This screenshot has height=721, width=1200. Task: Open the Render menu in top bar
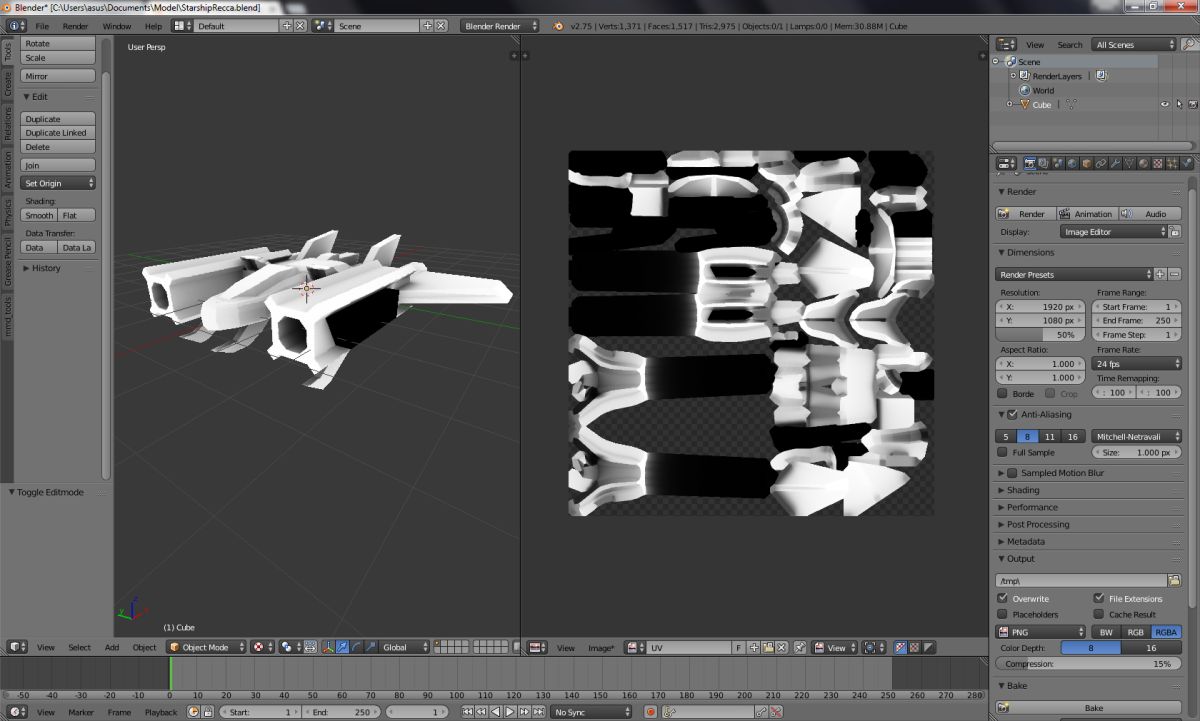click(75, 26)
